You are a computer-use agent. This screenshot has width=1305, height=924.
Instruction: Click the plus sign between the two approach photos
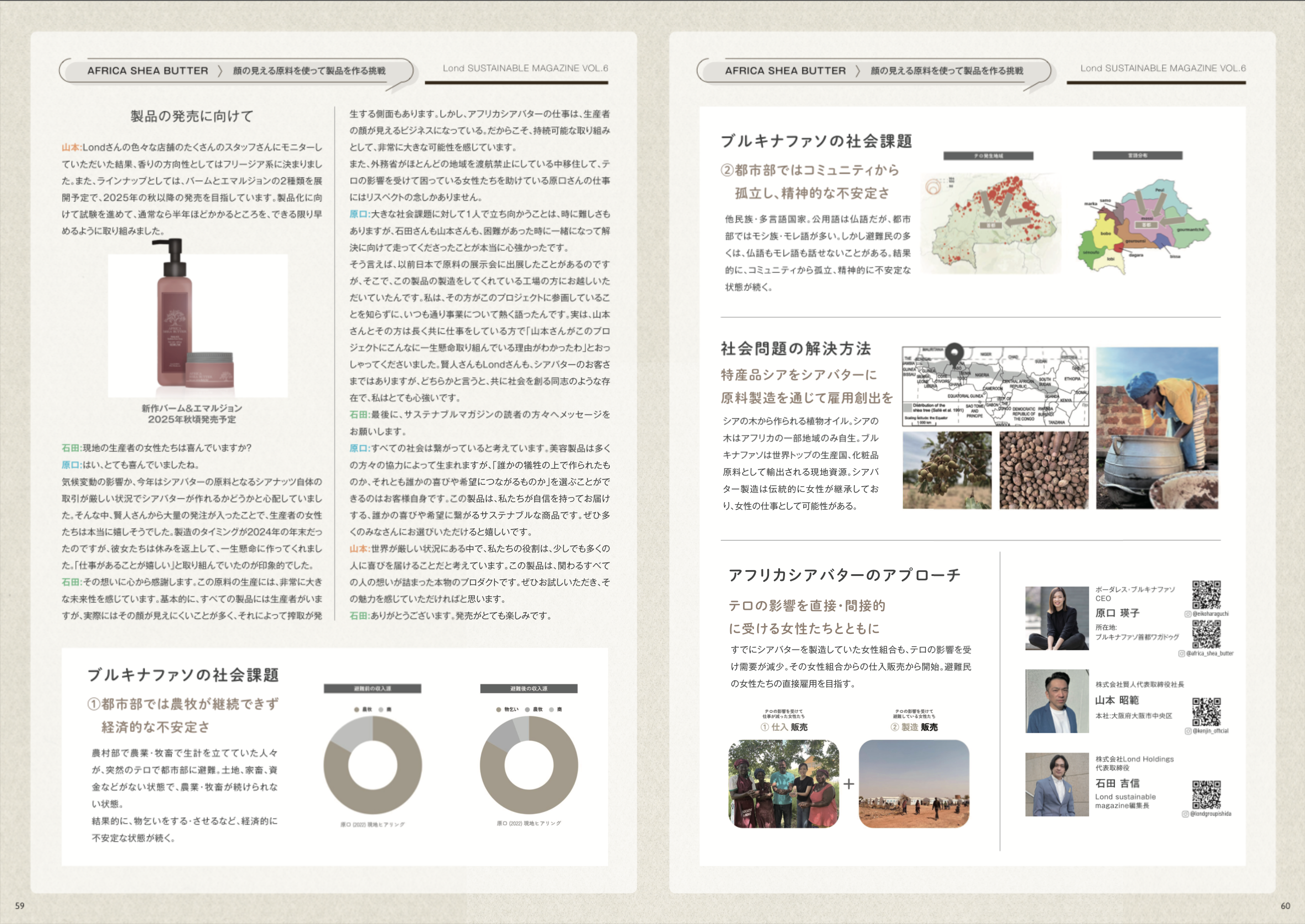click(849, 784)
